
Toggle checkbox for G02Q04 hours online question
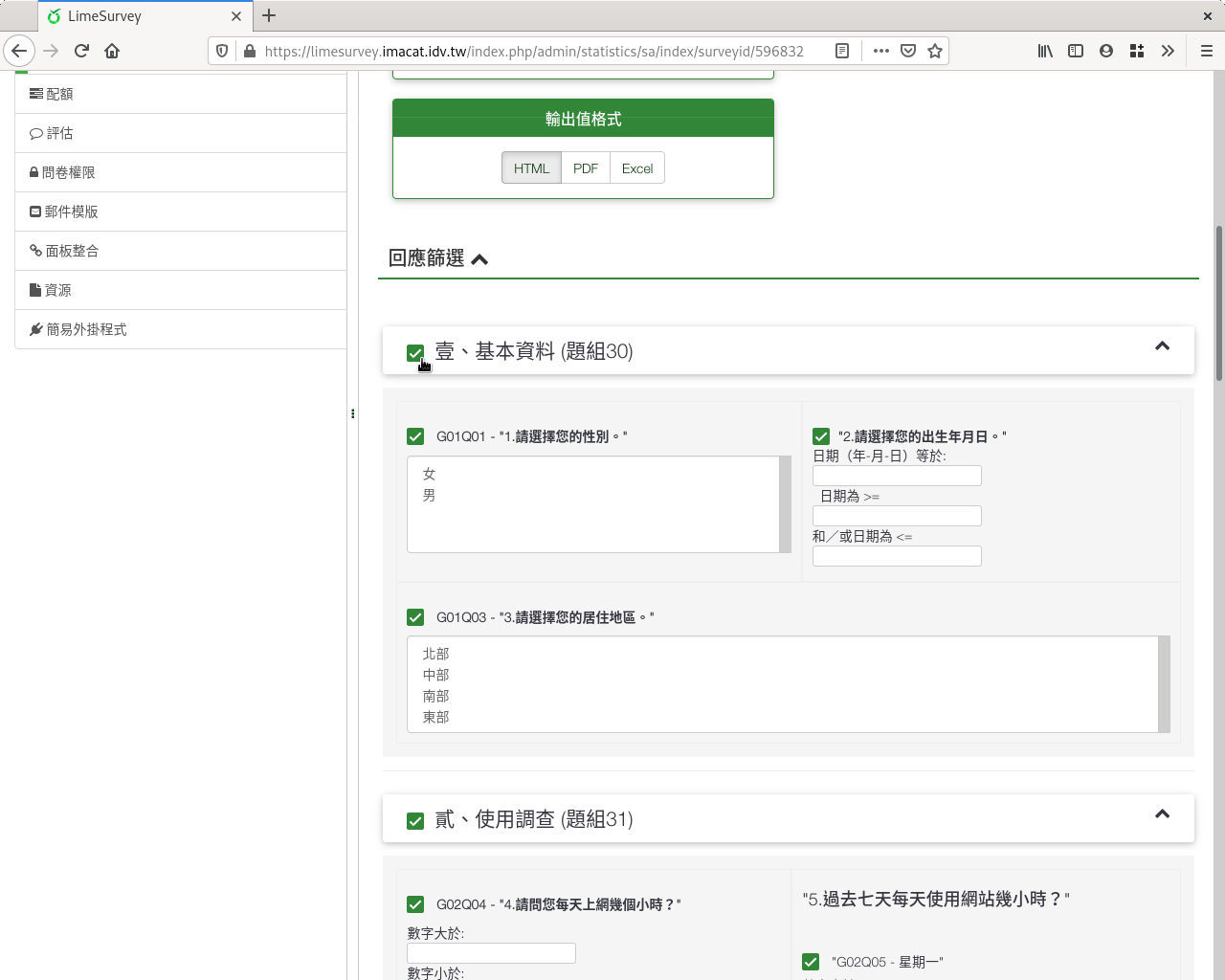pyautogui.click(x=415, y=904)
